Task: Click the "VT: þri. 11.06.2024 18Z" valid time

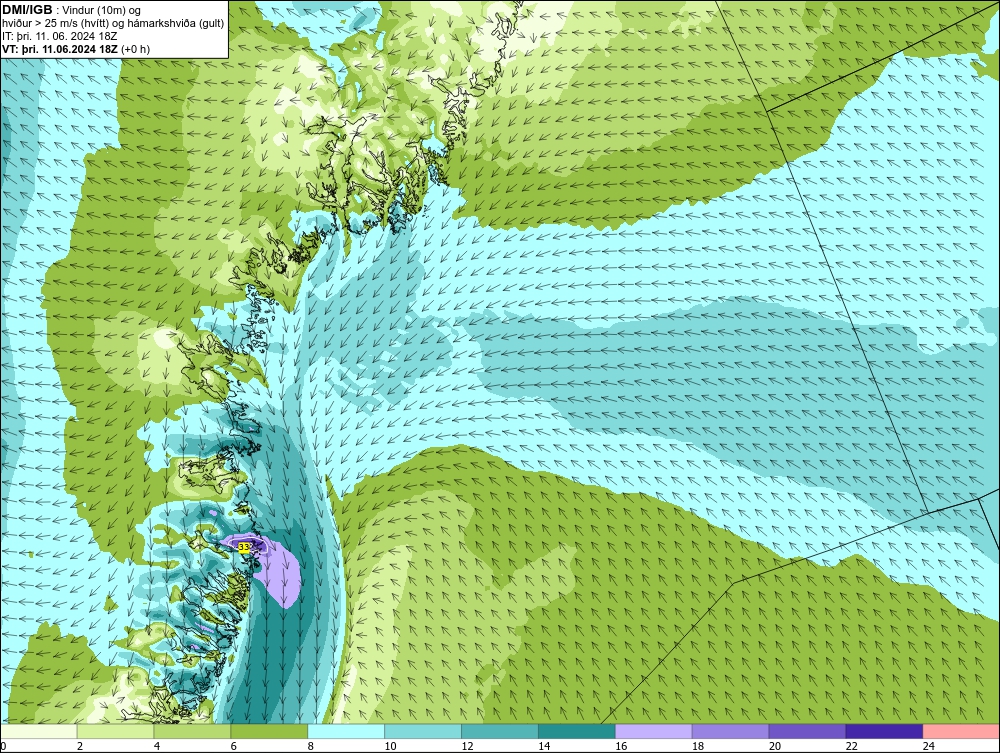Action: pyautogui.click(x=60, y=49)
